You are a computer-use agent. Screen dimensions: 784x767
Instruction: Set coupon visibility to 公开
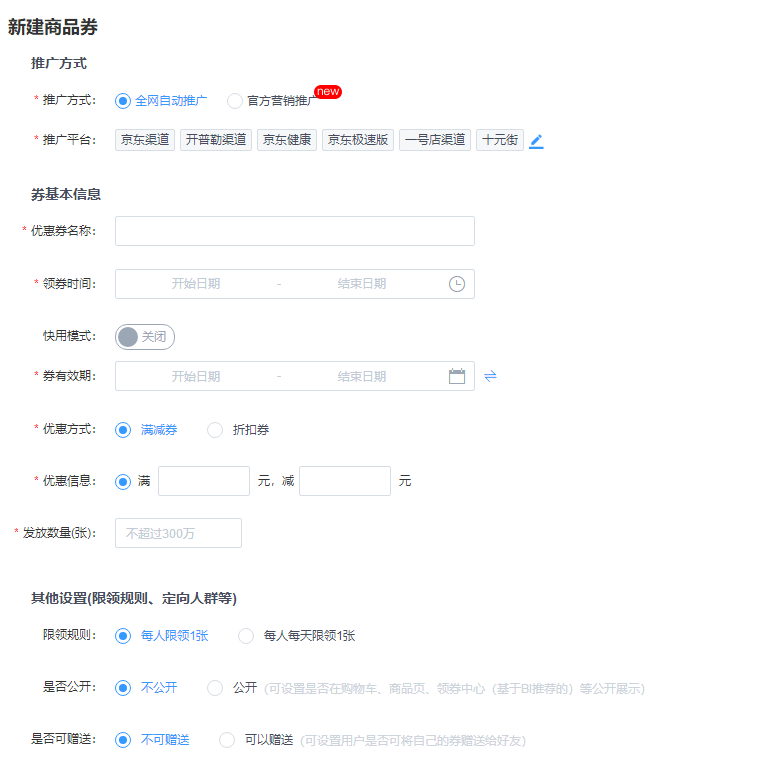pyautogui.click(x=215, y=688)
